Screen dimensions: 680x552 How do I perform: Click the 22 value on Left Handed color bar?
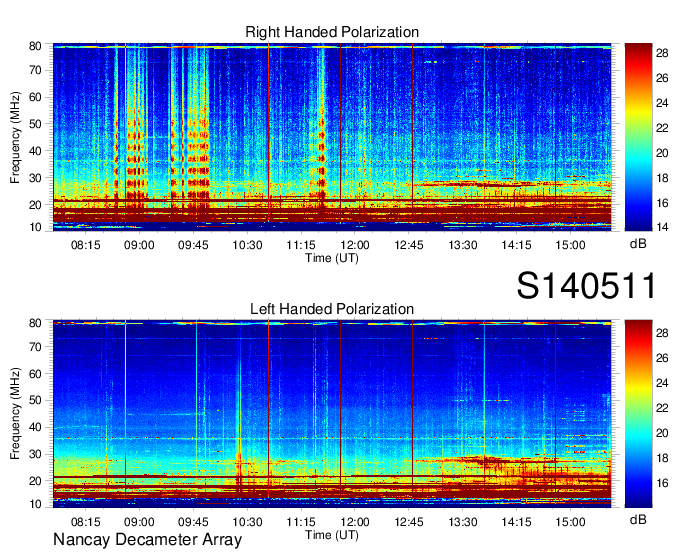pos(662,408)
